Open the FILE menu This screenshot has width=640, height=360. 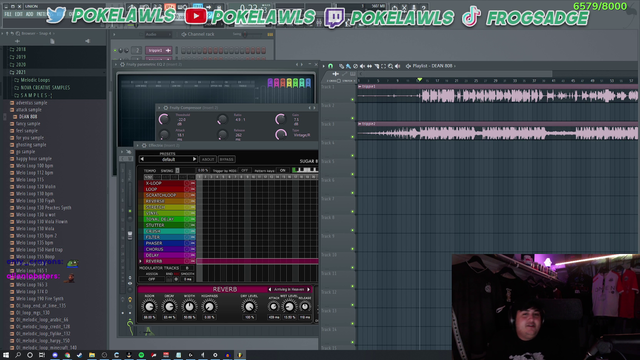pyautogui.click(x=8, y=14)
